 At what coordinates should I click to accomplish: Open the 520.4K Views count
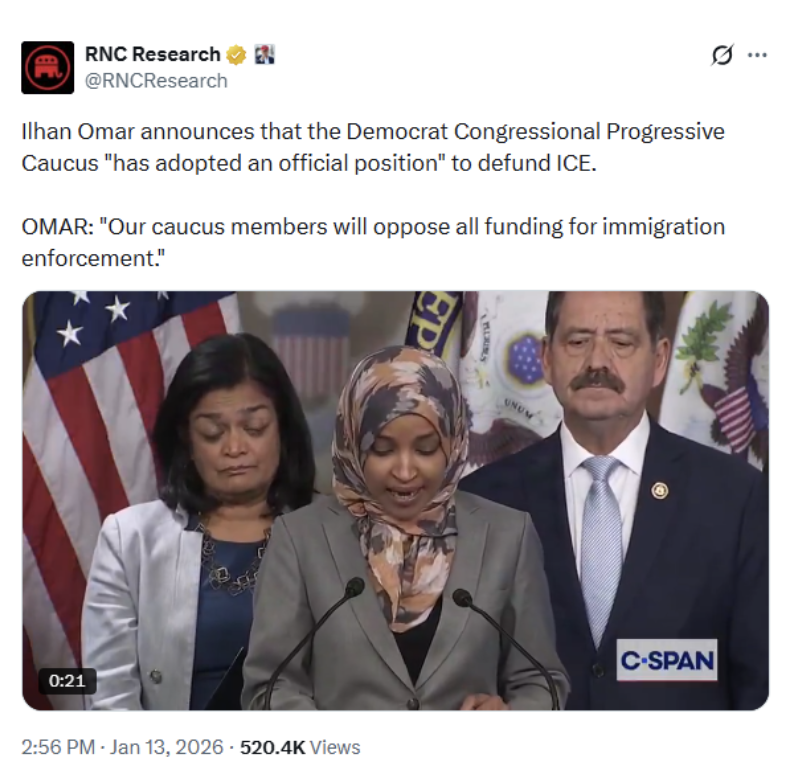click(300, 747)
